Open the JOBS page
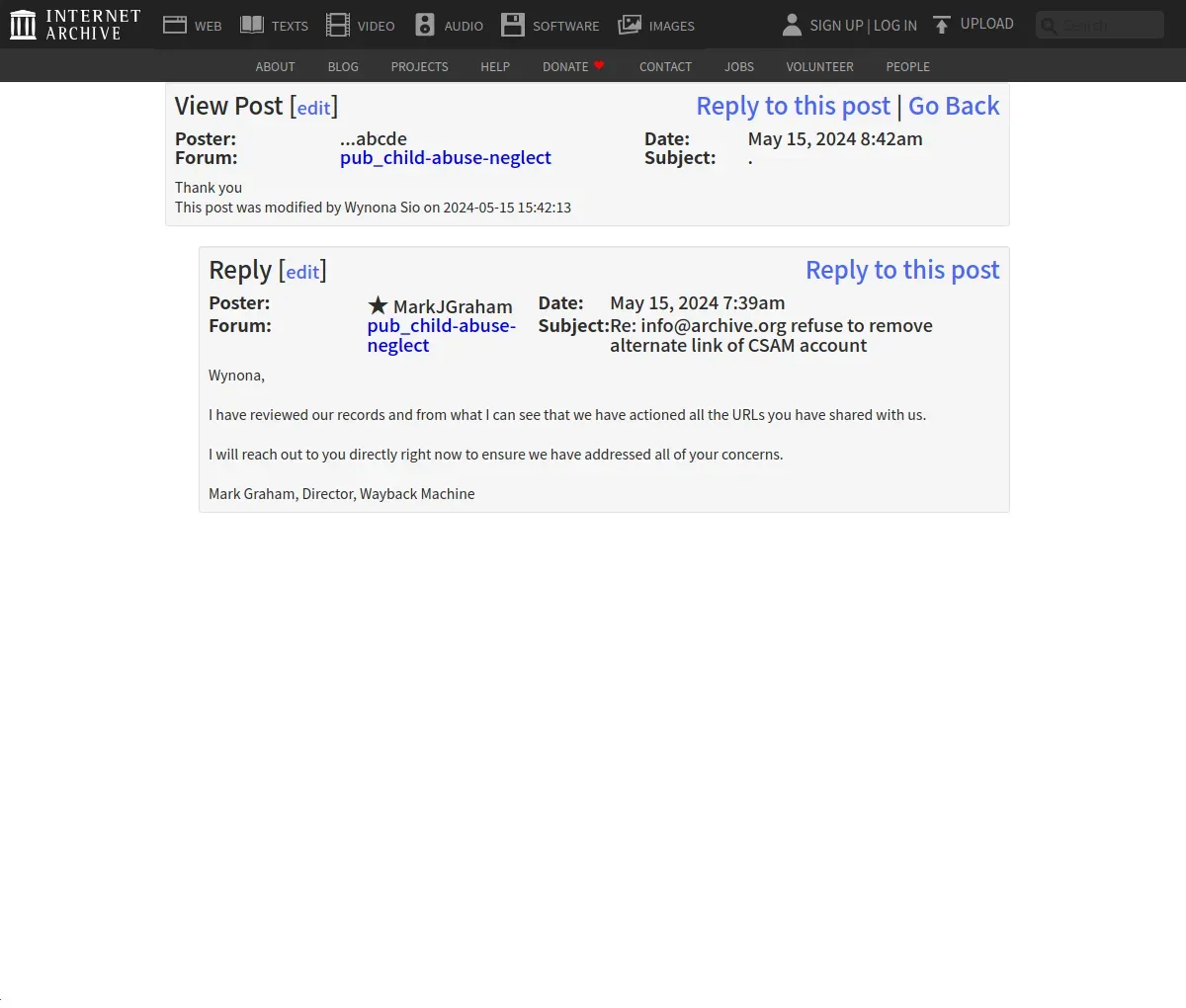Image resolution: width=1186 pixels, height=1008 pixels. click(x=739, y=66)
